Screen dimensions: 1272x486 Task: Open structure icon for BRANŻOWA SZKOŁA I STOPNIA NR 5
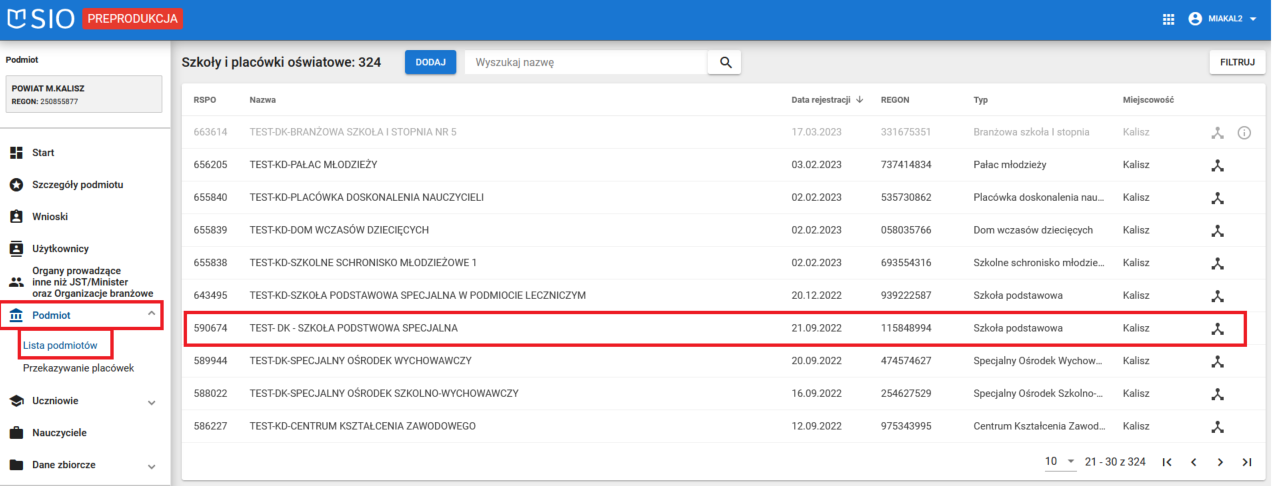1217,132
